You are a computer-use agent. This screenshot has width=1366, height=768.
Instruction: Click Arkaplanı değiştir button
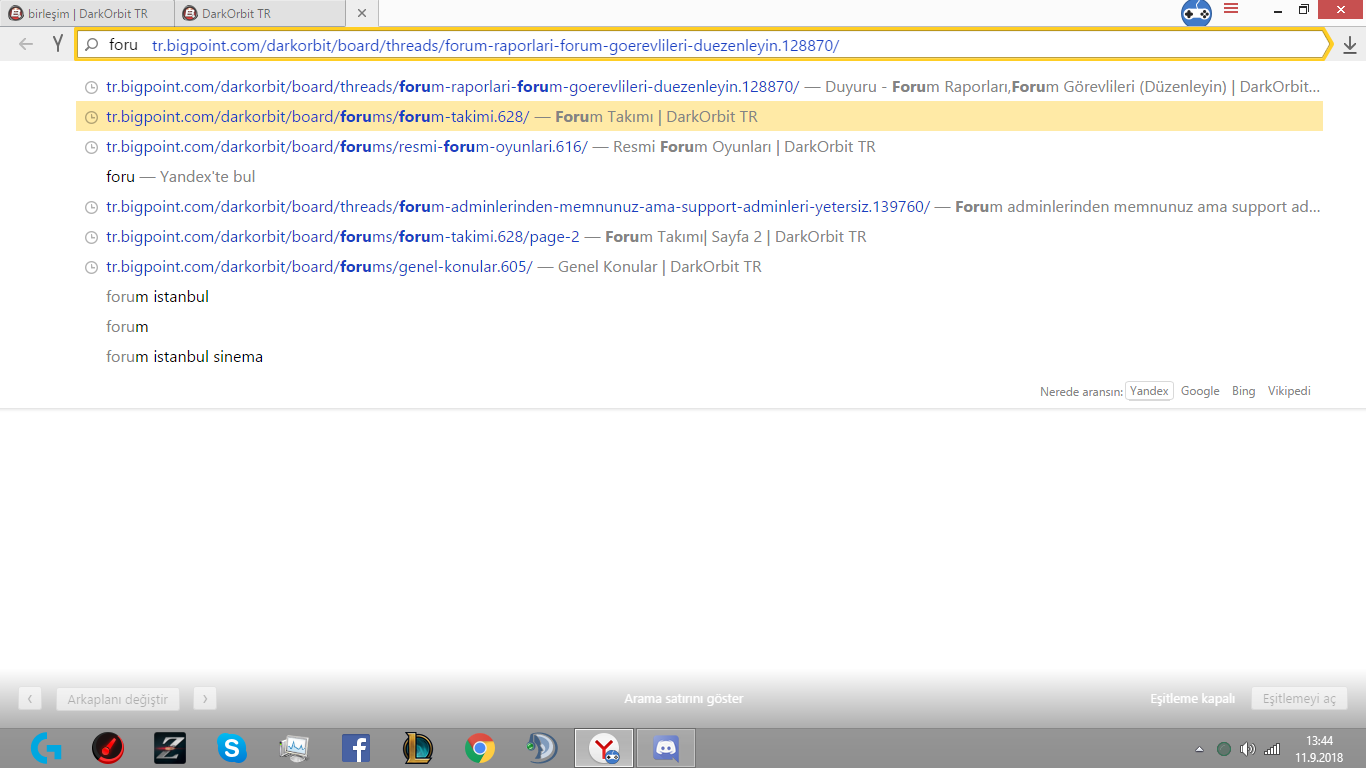tap(118, 699)
